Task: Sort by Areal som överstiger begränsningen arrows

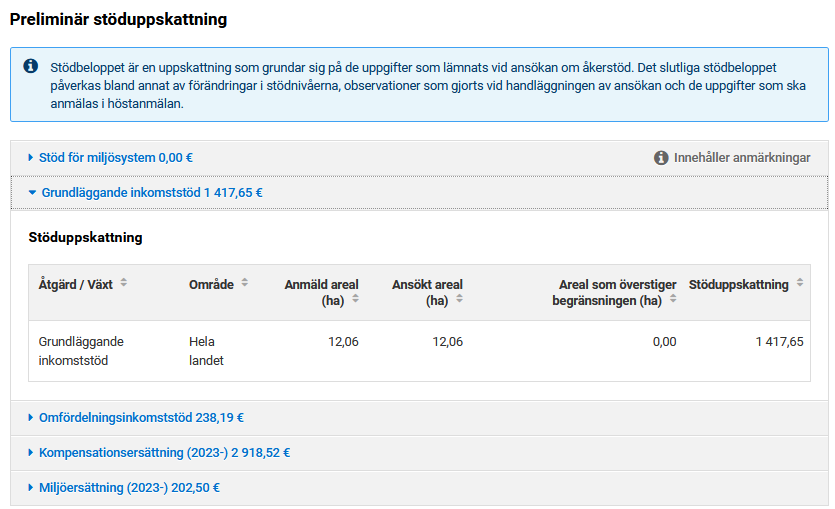Action: pyautogui.click(x=673, y=299)
